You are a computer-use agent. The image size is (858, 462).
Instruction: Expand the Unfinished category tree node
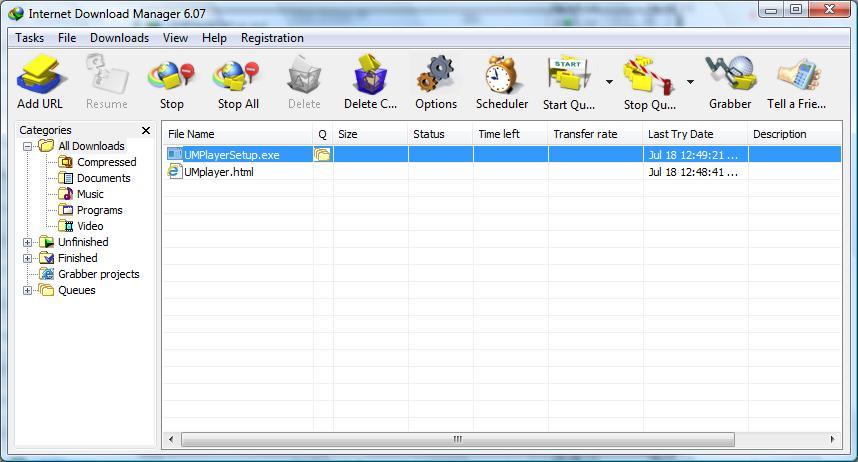coord(28,242)
